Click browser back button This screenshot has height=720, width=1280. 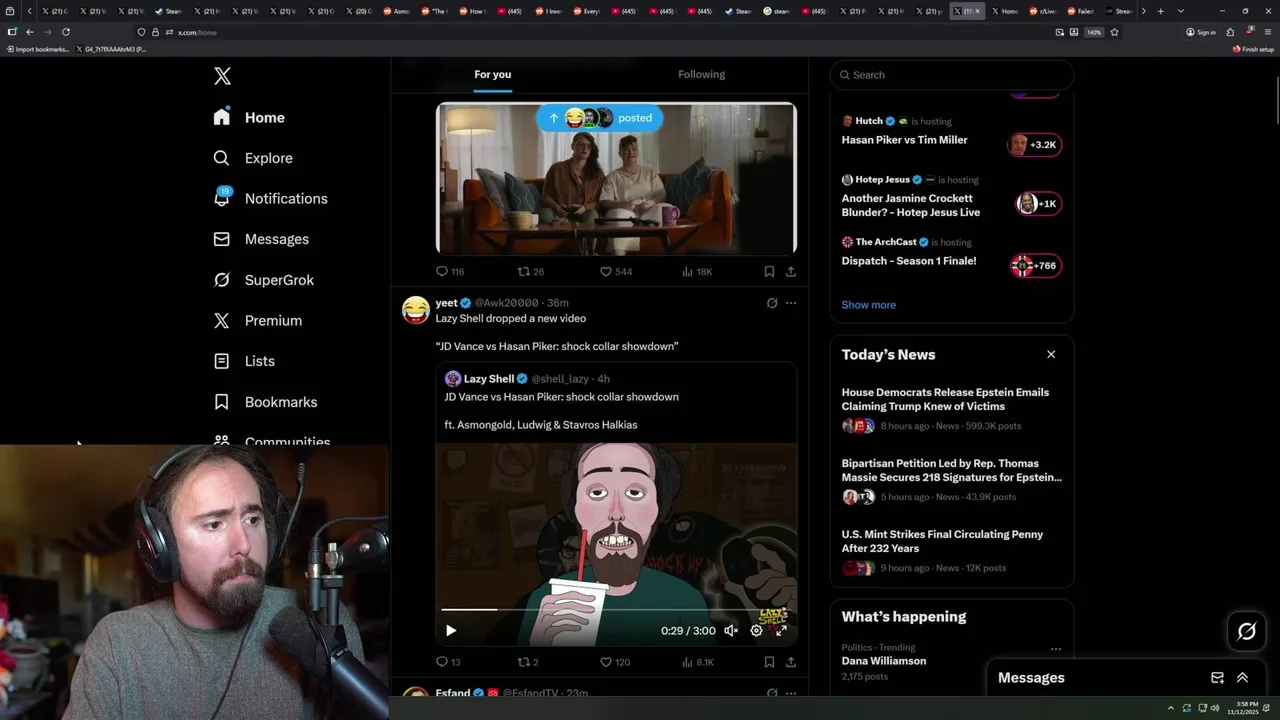(29, 32)
